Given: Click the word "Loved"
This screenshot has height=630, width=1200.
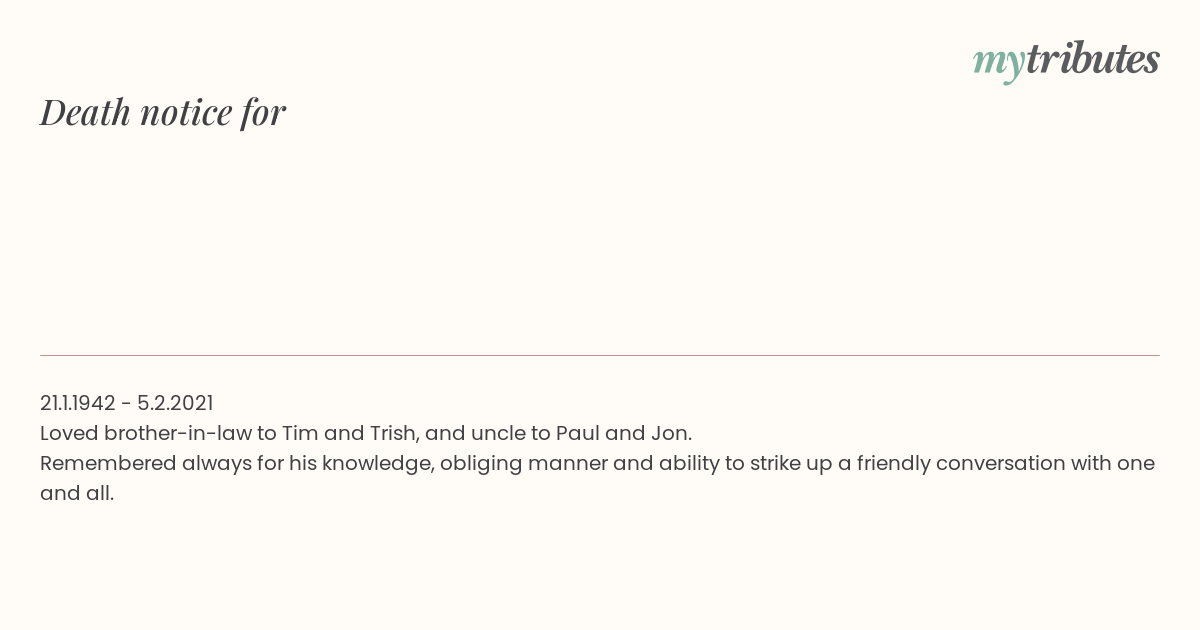Looking at the screenshot, I should [69, 433].
